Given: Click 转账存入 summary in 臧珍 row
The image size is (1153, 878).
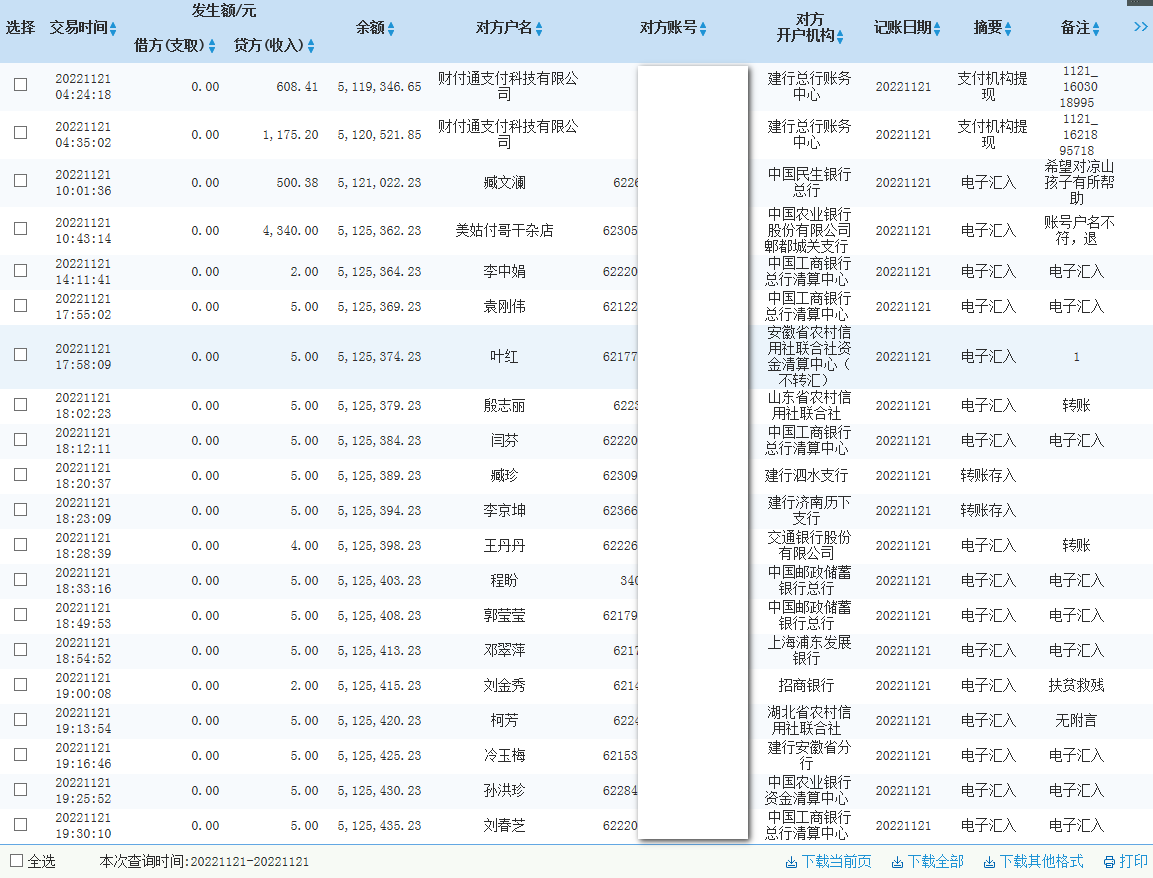Looking at the screenshot, I should coord(988,476).
